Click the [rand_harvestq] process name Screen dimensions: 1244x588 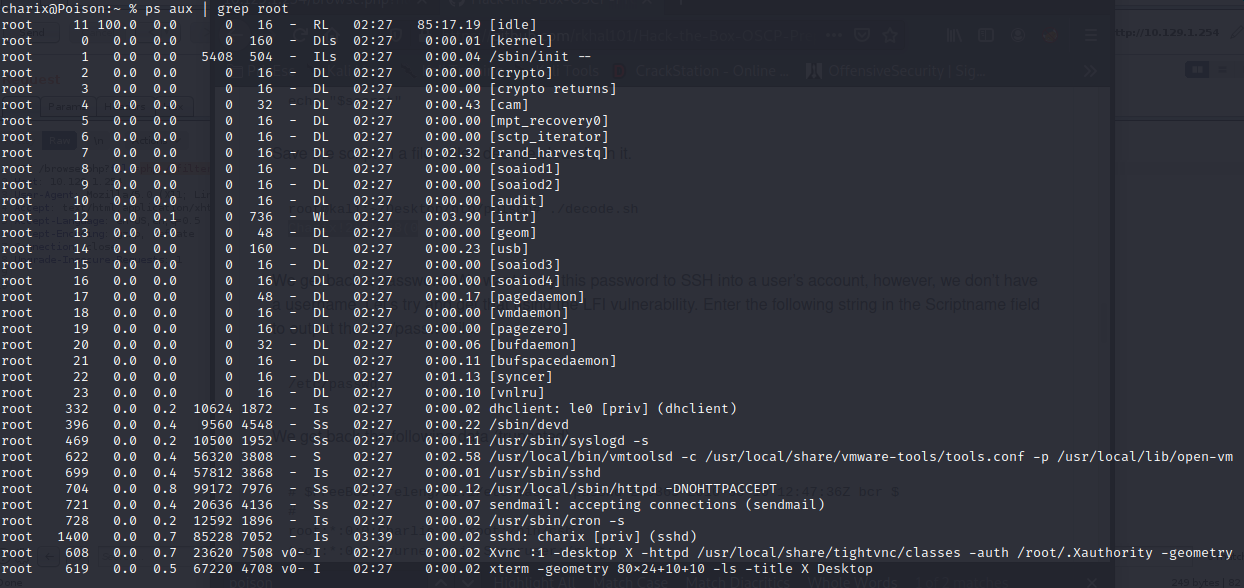pos(549,153)
